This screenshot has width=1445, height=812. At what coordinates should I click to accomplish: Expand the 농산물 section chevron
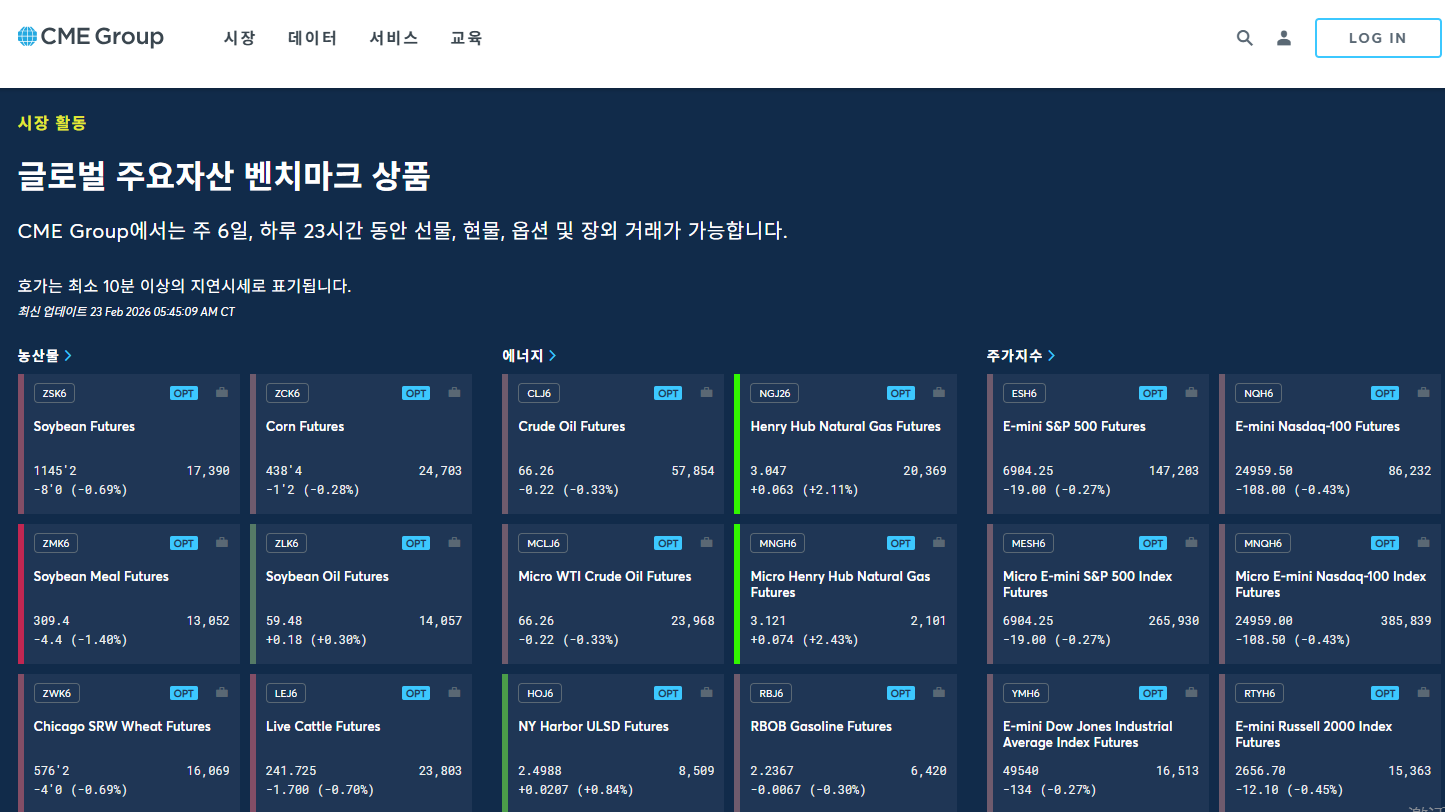click(x=68, y=355)
